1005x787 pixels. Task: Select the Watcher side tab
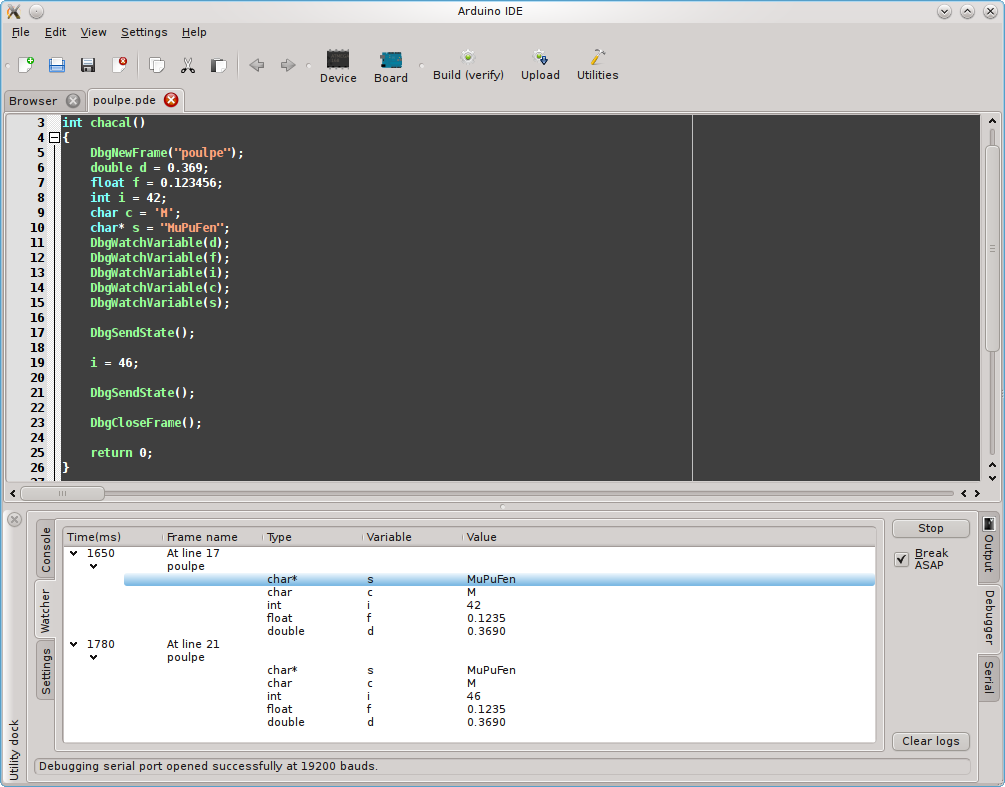click(46, 610)
